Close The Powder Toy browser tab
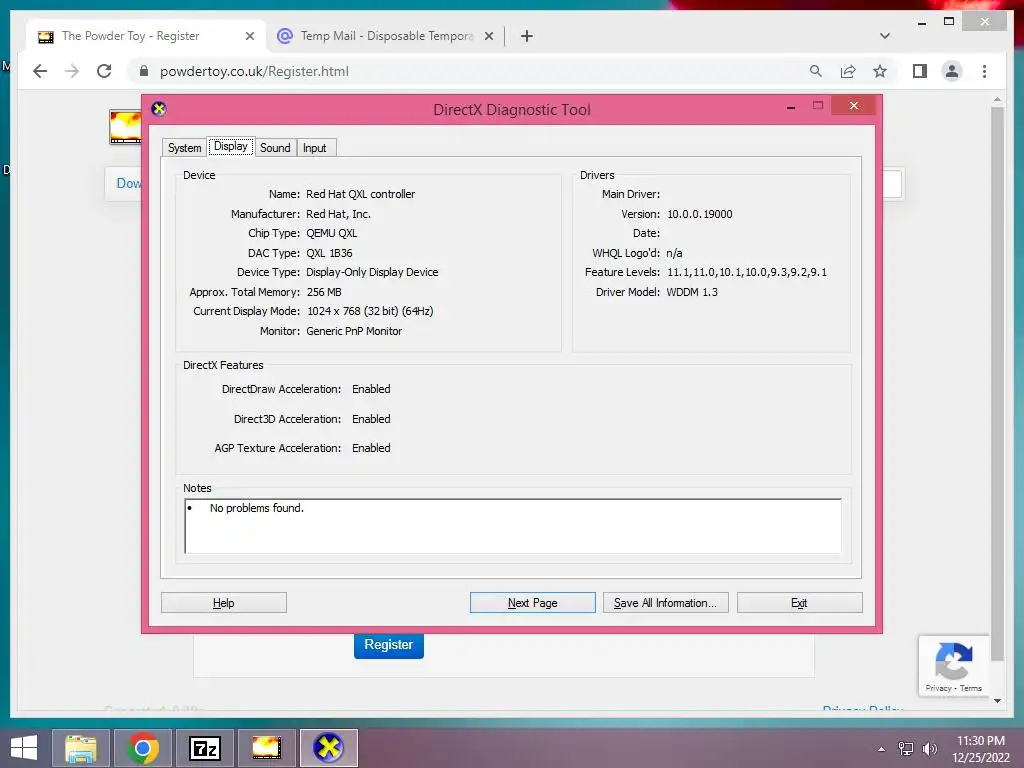Viewport: 1024px width, 768px height. 249,37
